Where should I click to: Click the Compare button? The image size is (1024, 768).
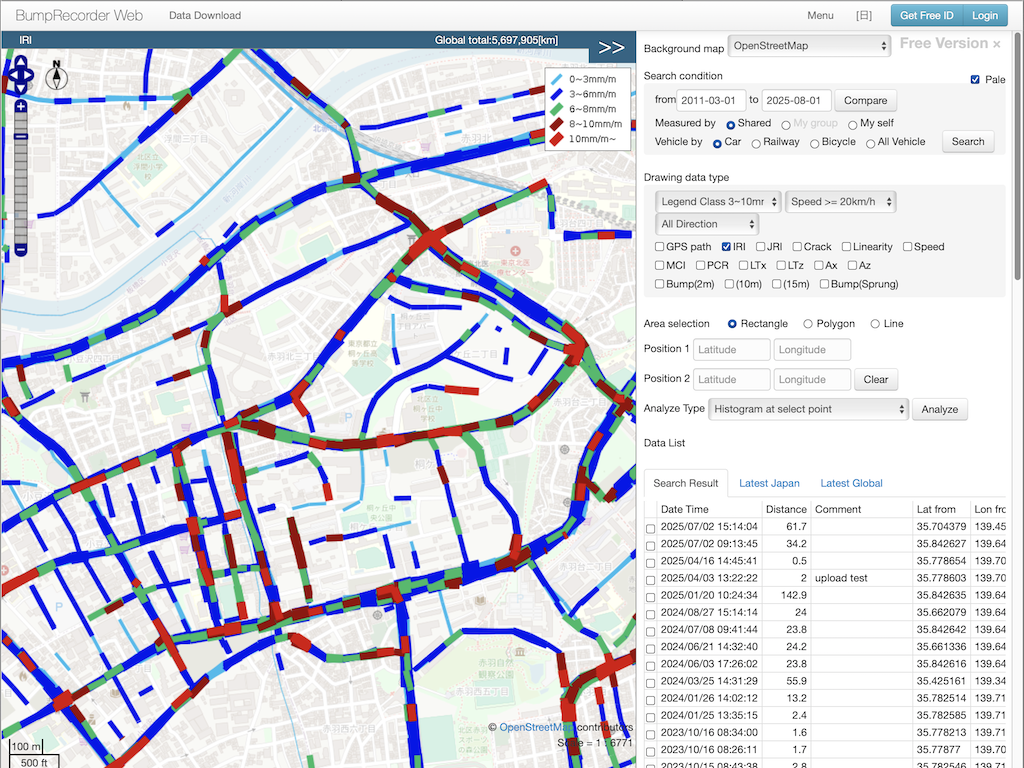(865, 101)
